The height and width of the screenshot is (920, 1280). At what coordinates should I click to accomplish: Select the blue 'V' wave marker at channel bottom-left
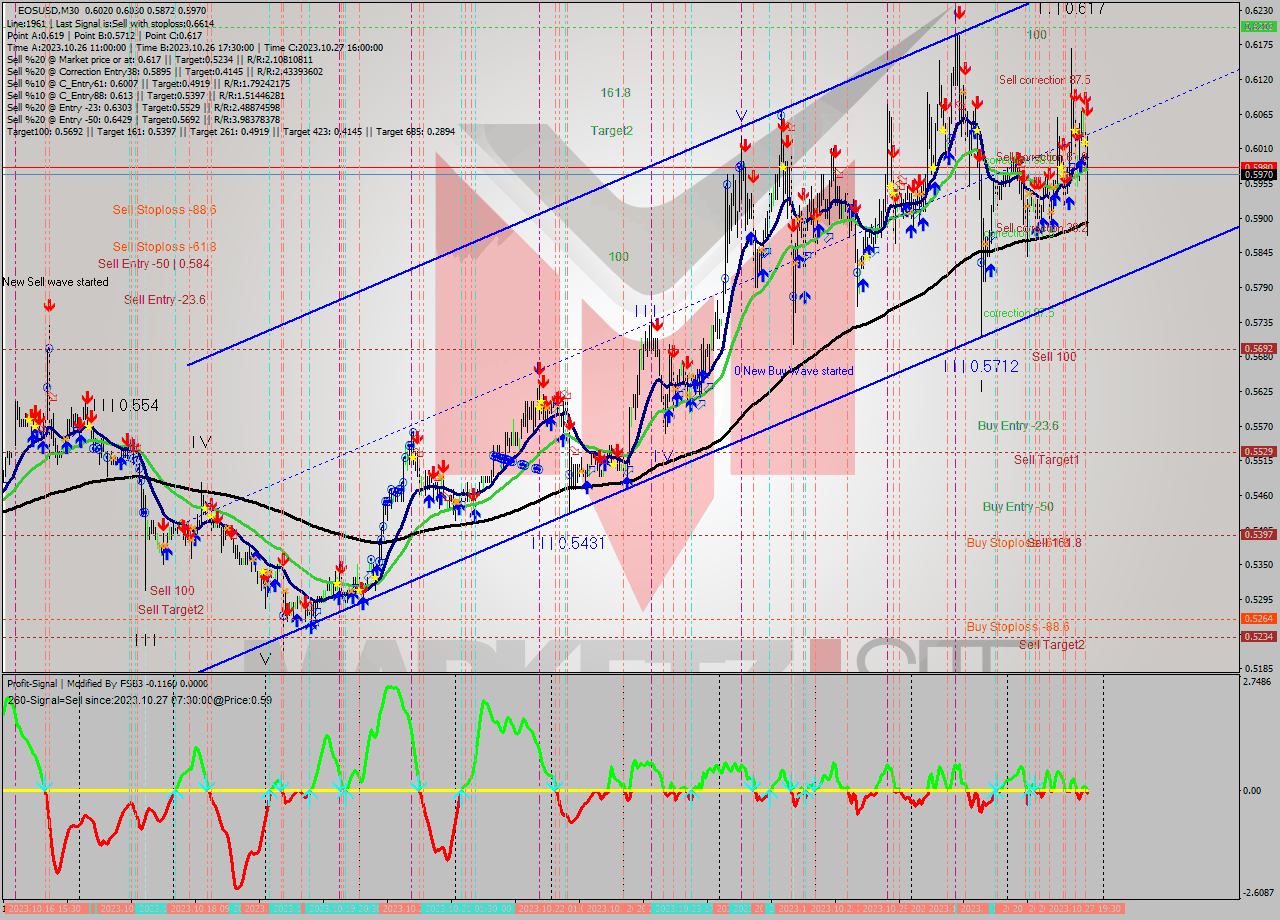tap(265, 659)
